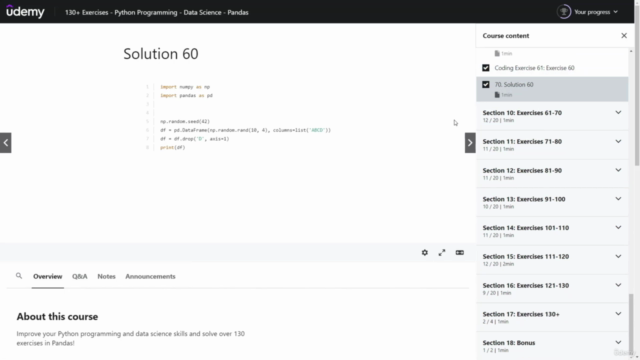The image size is (640, 360).
Task: Open the Notes tab
Action: coord(107,276)
